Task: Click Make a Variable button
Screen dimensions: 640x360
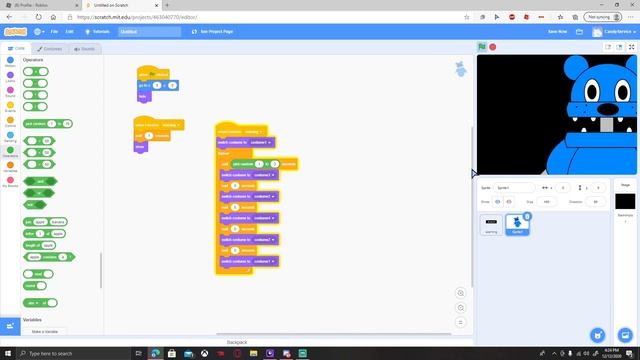Action: click(44, 332)
